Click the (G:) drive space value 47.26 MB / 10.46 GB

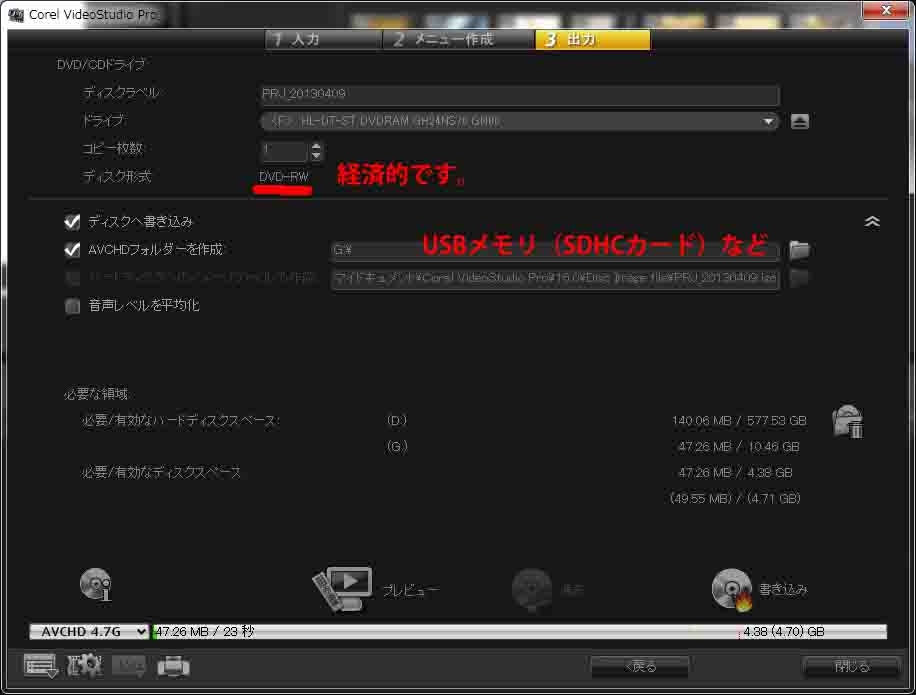point(738,447)
